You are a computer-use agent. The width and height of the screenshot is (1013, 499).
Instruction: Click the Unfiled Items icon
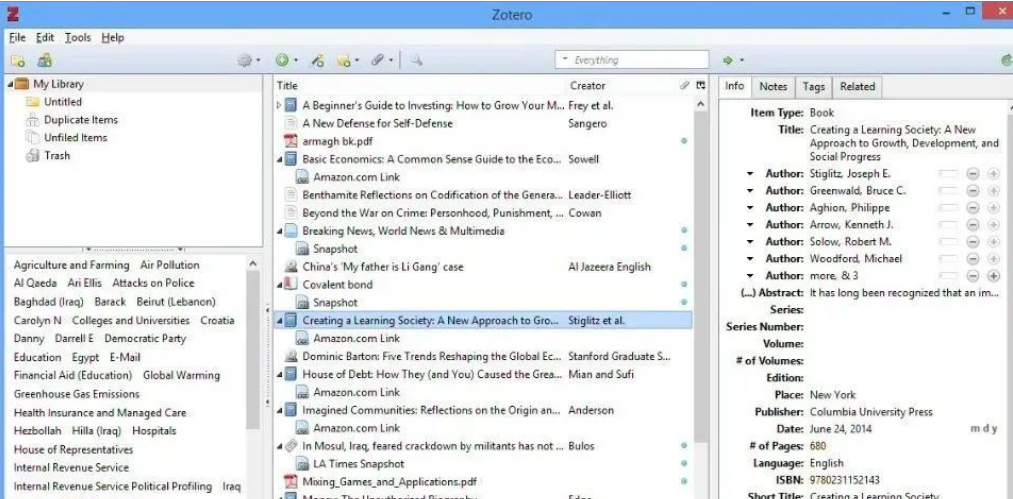click(32, 138)
